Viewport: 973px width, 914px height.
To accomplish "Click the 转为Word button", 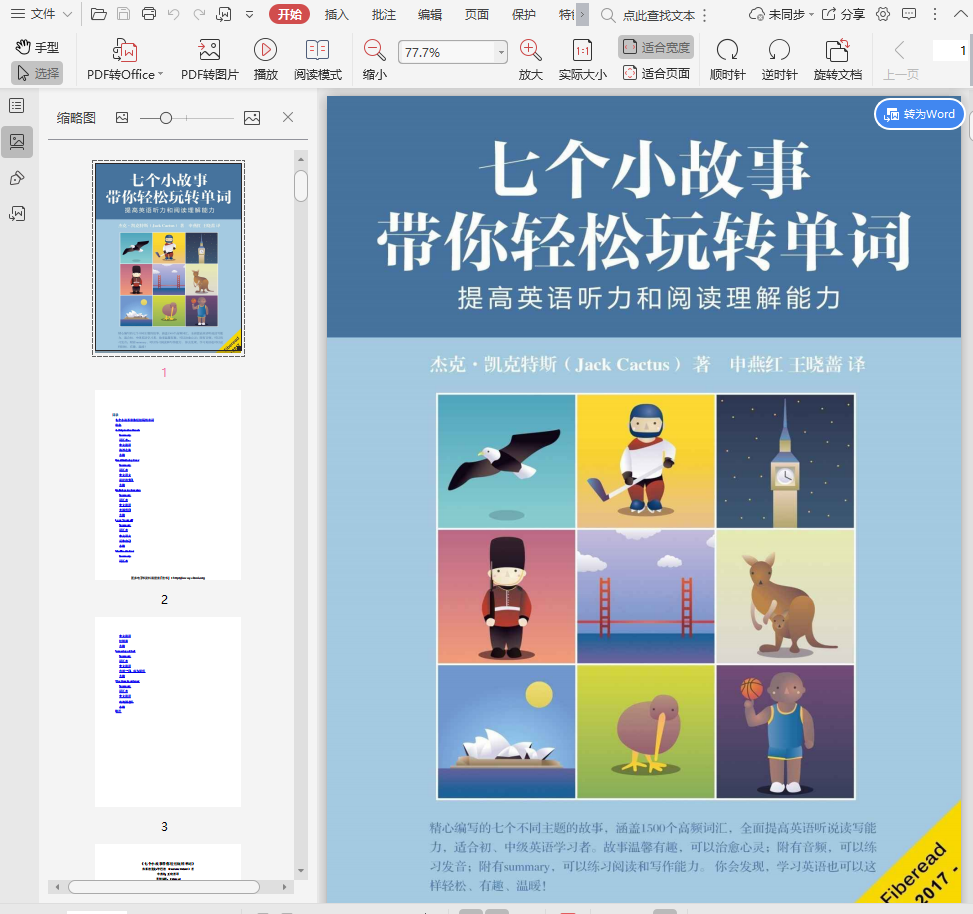I will [919, 114].
